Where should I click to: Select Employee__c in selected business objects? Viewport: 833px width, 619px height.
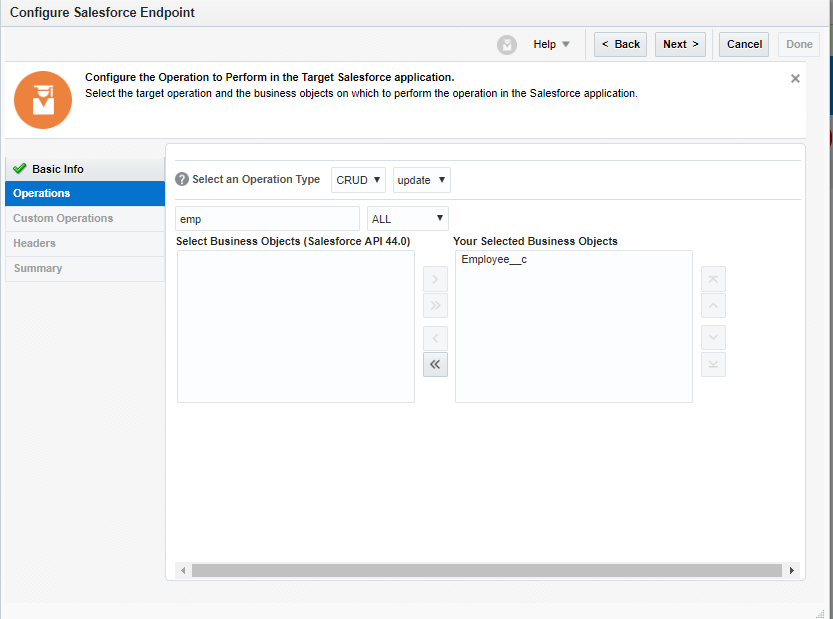click(494, 259)
